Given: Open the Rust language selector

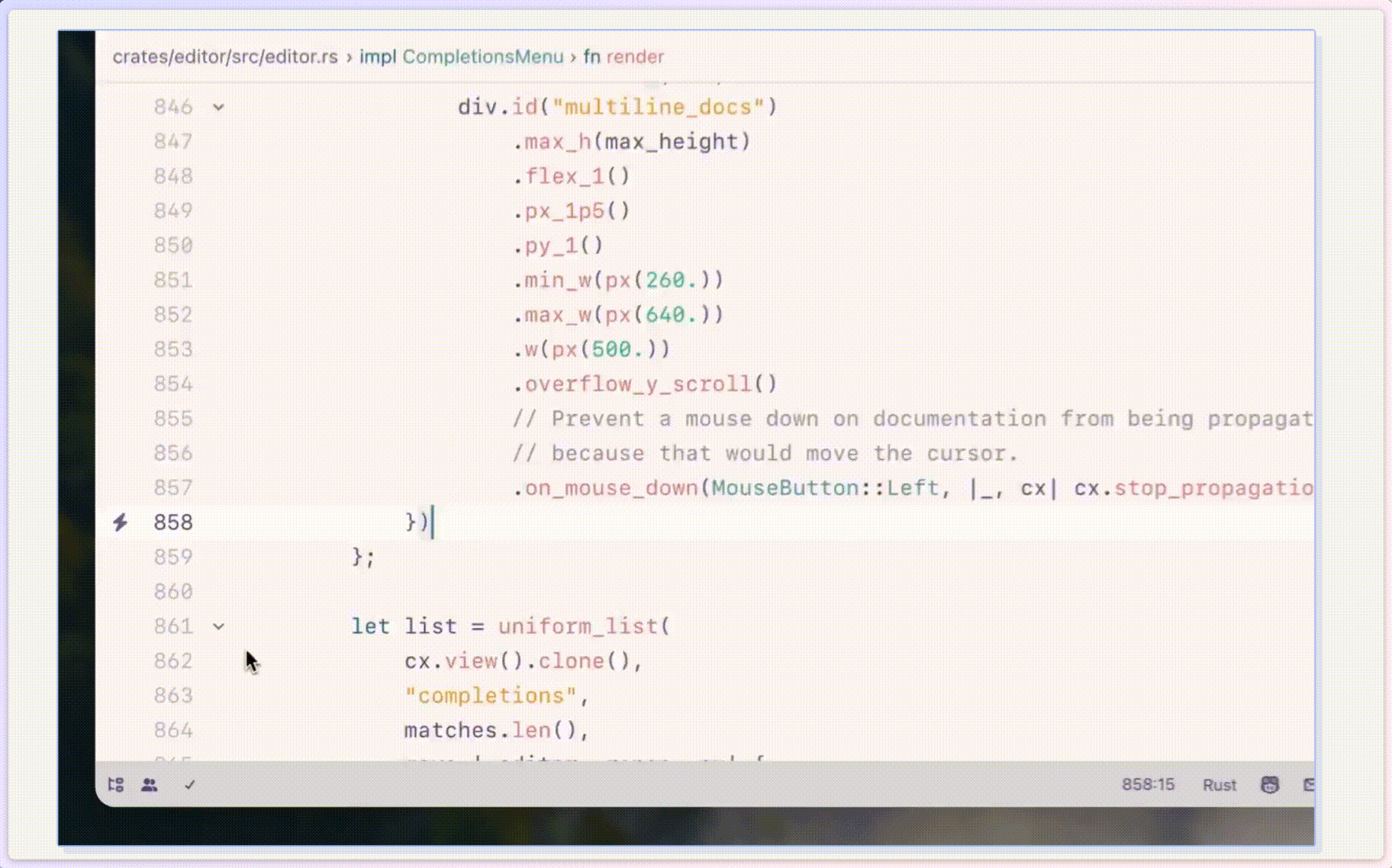Looking at the screenshot, I should [1219, 784].
